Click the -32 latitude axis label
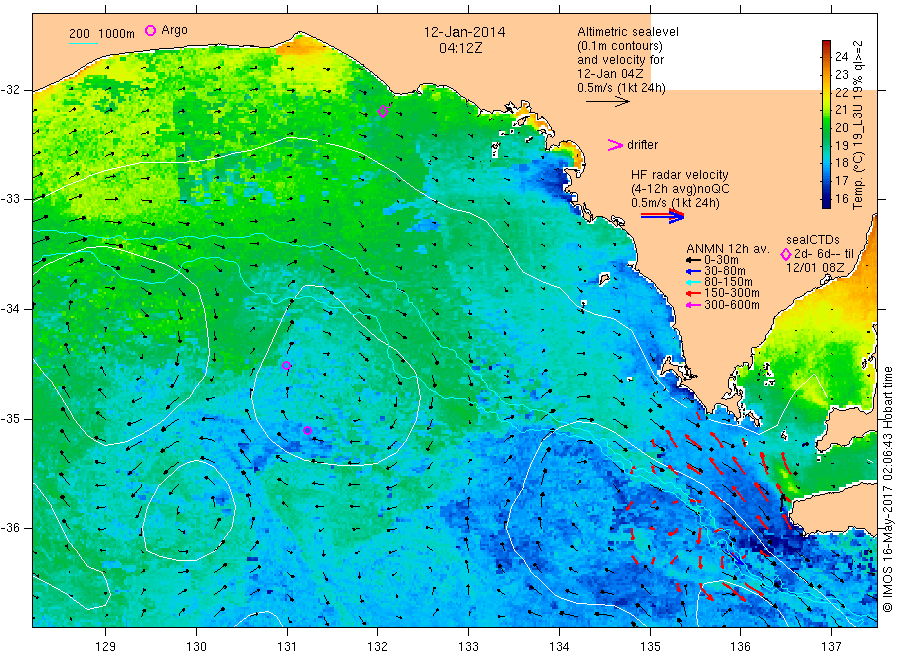Viewport: 900px width, 660px height. (10, 90)
